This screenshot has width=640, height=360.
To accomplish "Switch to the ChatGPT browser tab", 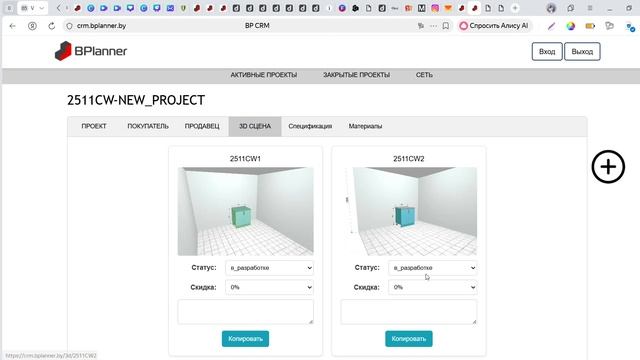I will [356, 8].
